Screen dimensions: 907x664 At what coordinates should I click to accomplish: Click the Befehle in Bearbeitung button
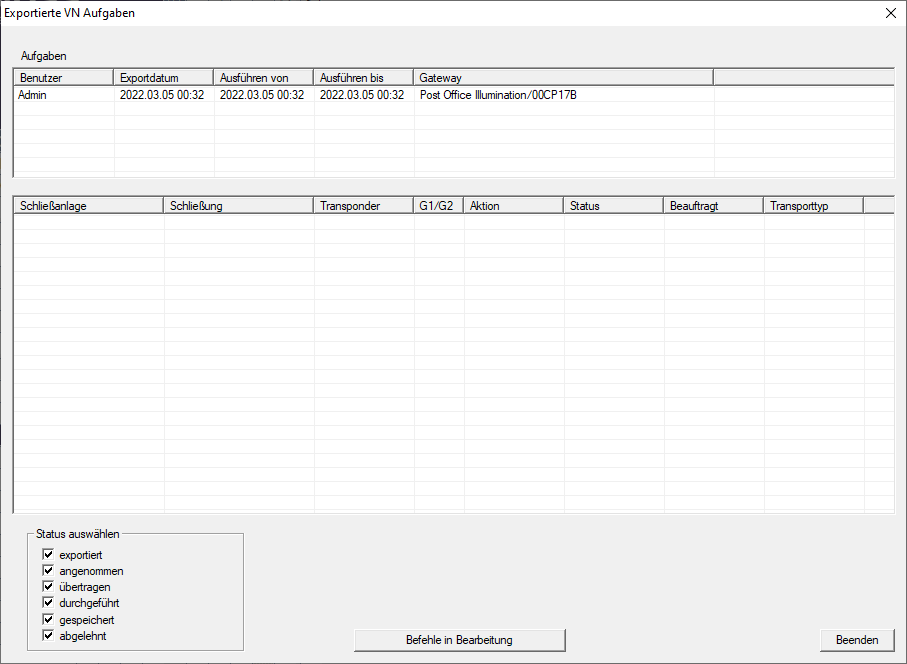tap(460, 640)
